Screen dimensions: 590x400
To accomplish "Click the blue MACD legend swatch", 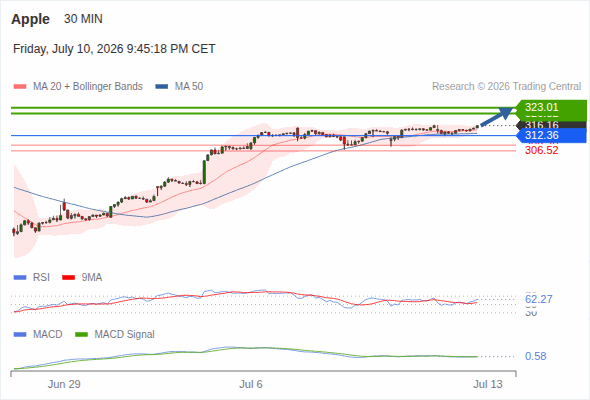I will 20,335.
